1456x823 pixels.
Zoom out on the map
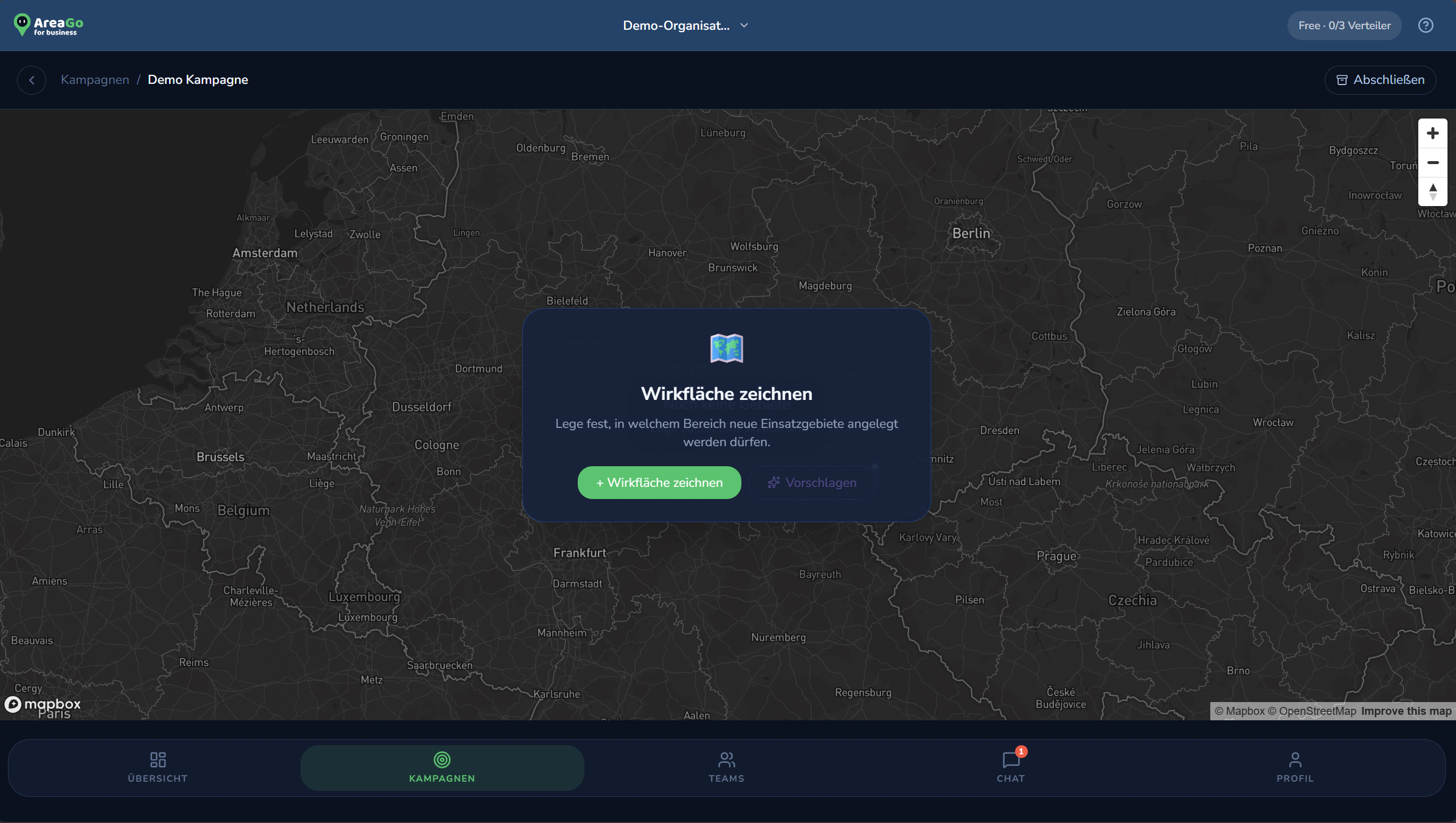pos(1433,162)
